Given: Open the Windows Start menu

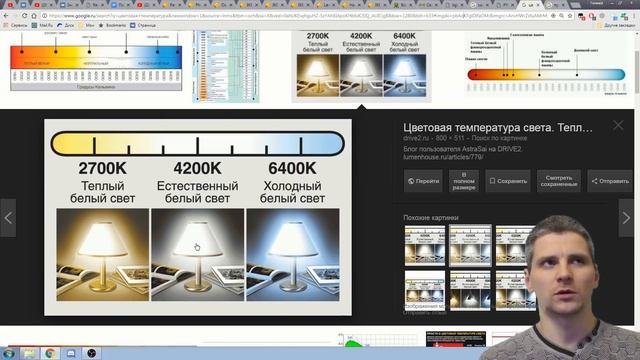Looking at the screenshot, I should (9, 353).
